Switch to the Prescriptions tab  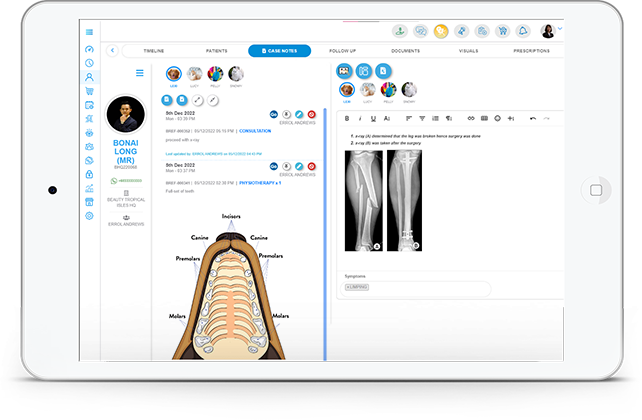pos(531,51)
